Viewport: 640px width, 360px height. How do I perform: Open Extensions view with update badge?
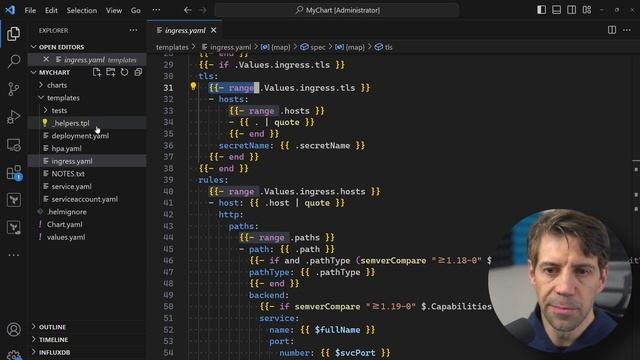[13, 172]
